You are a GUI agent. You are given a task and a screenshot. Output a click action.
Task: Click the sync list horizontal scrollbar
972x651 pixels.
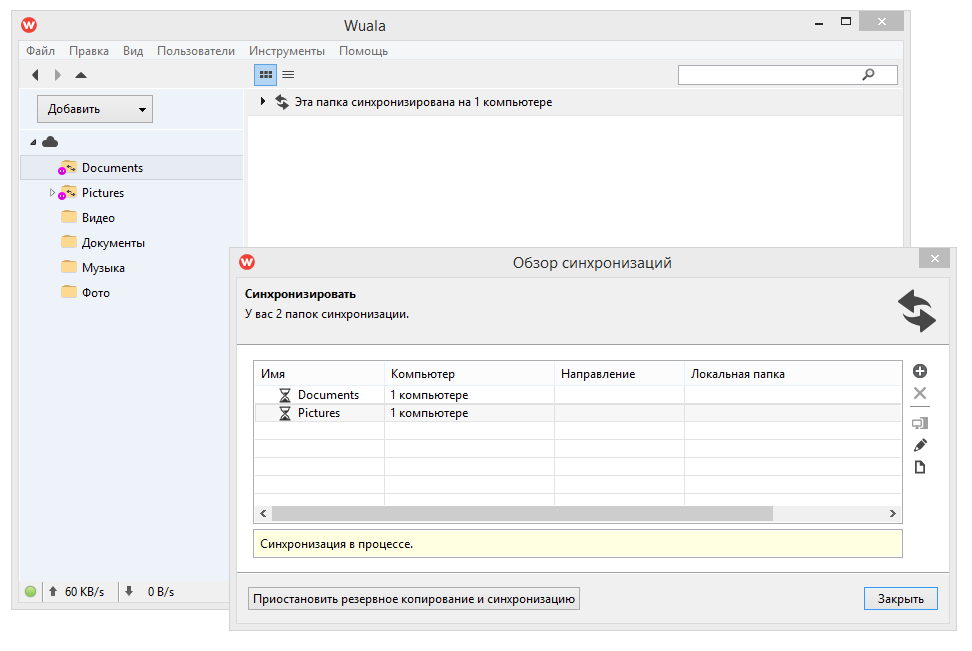click(522, 513)
